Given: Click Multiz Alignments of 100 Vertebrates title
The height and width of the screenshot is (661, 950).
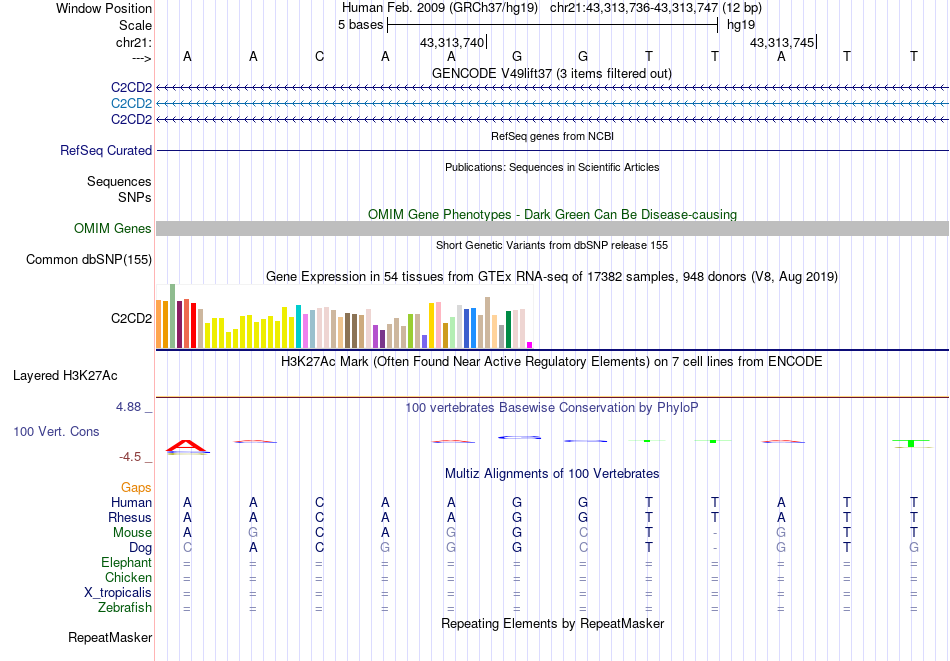Looking at the screenshot, I should click(552, 474).
